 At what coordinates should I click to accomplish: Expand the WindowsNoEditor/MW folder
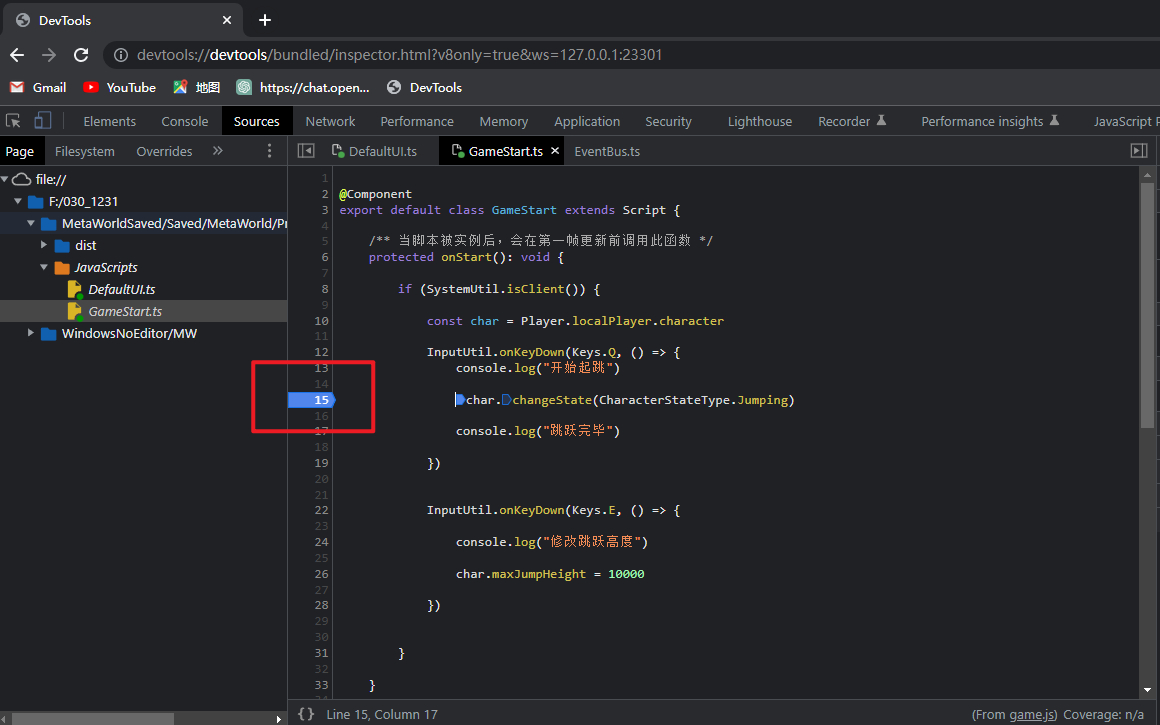(x=31, y=333)
